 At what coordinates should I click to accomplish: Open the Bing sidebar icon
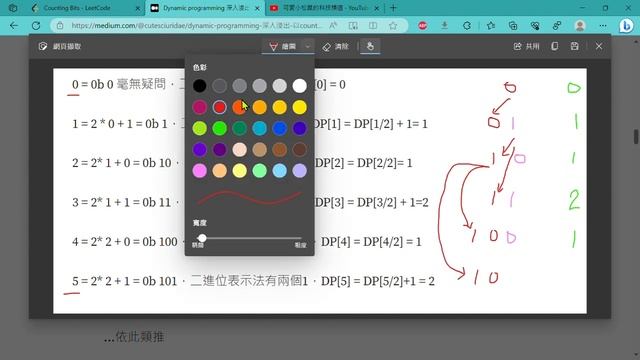tap(626, 26)
